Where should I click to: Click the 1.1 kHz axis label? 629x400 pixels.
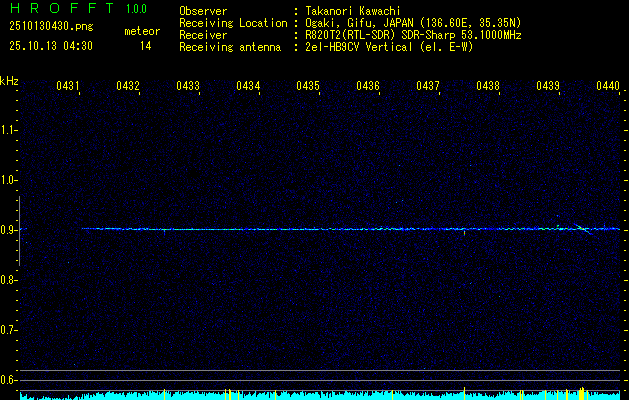point(8,130)
